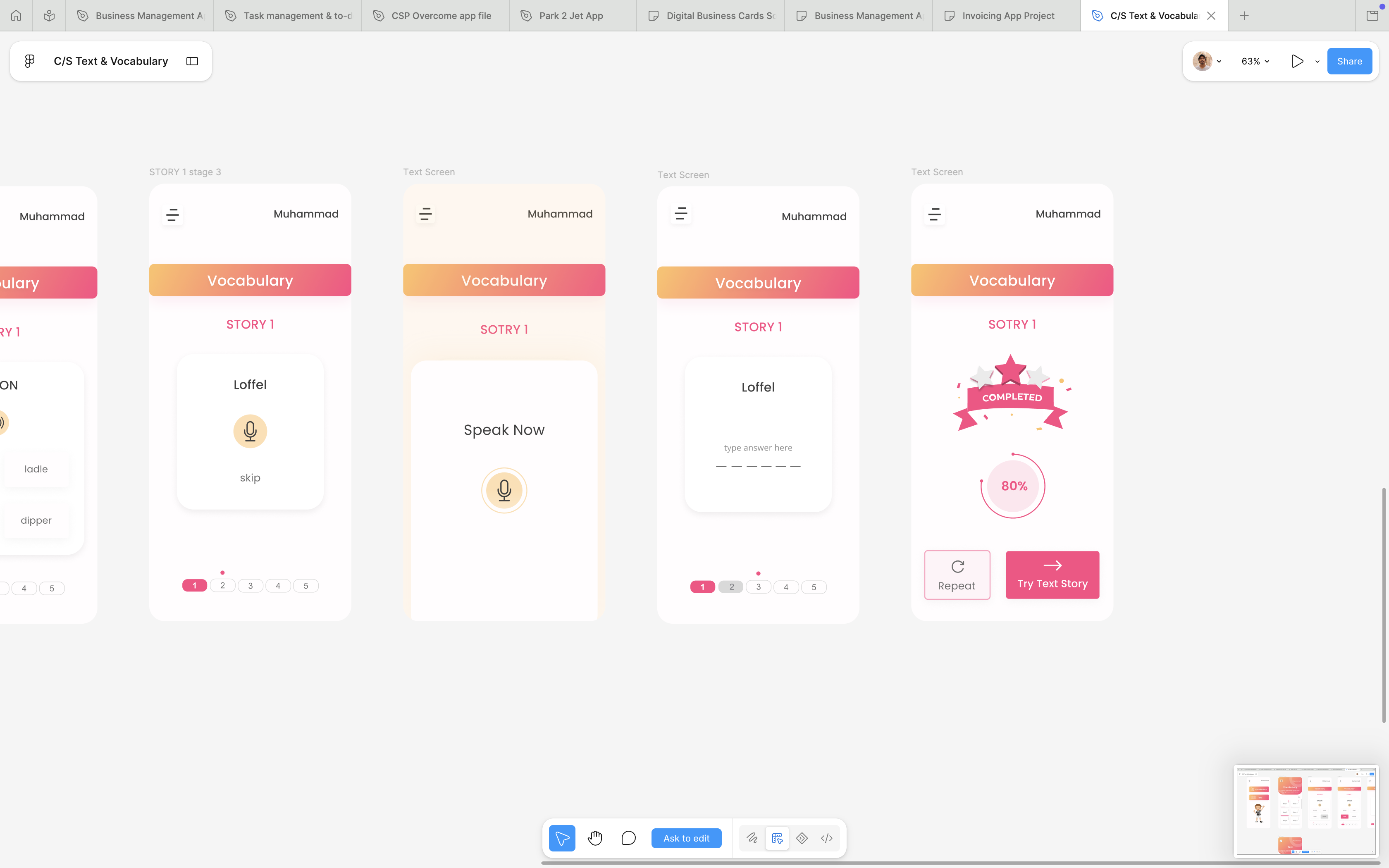The width and height of the screenshot is (1389, 868).
Task: Close the C/S Text & Vocabulary tab
Action: (1211, 16)
